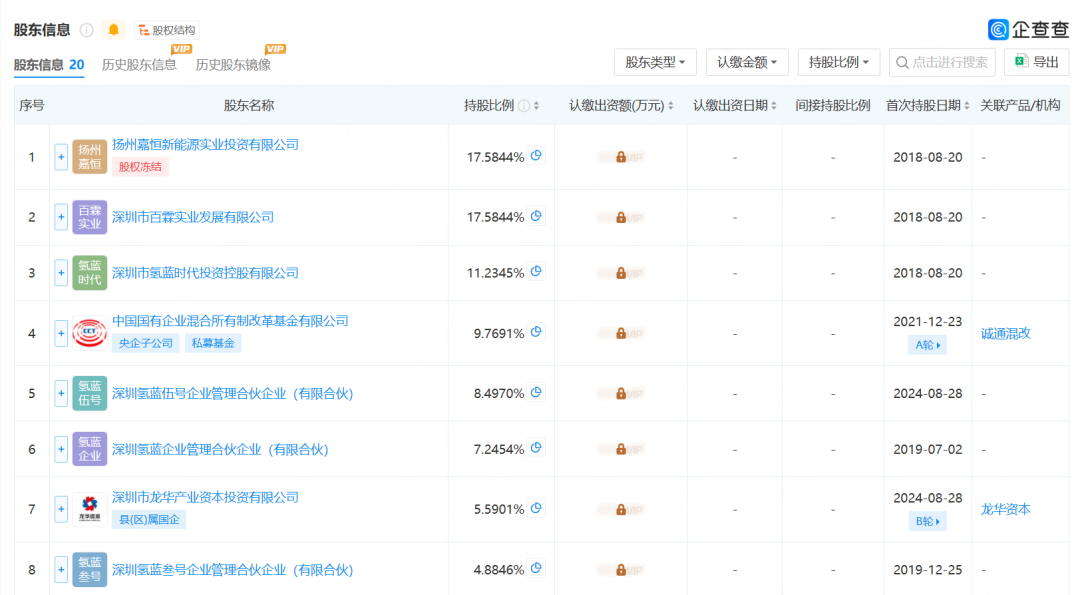Open 深圳氢蓝伍号企业管理合伙企业 link
This screenshot has width=1080, height=595.
(232, 393)
